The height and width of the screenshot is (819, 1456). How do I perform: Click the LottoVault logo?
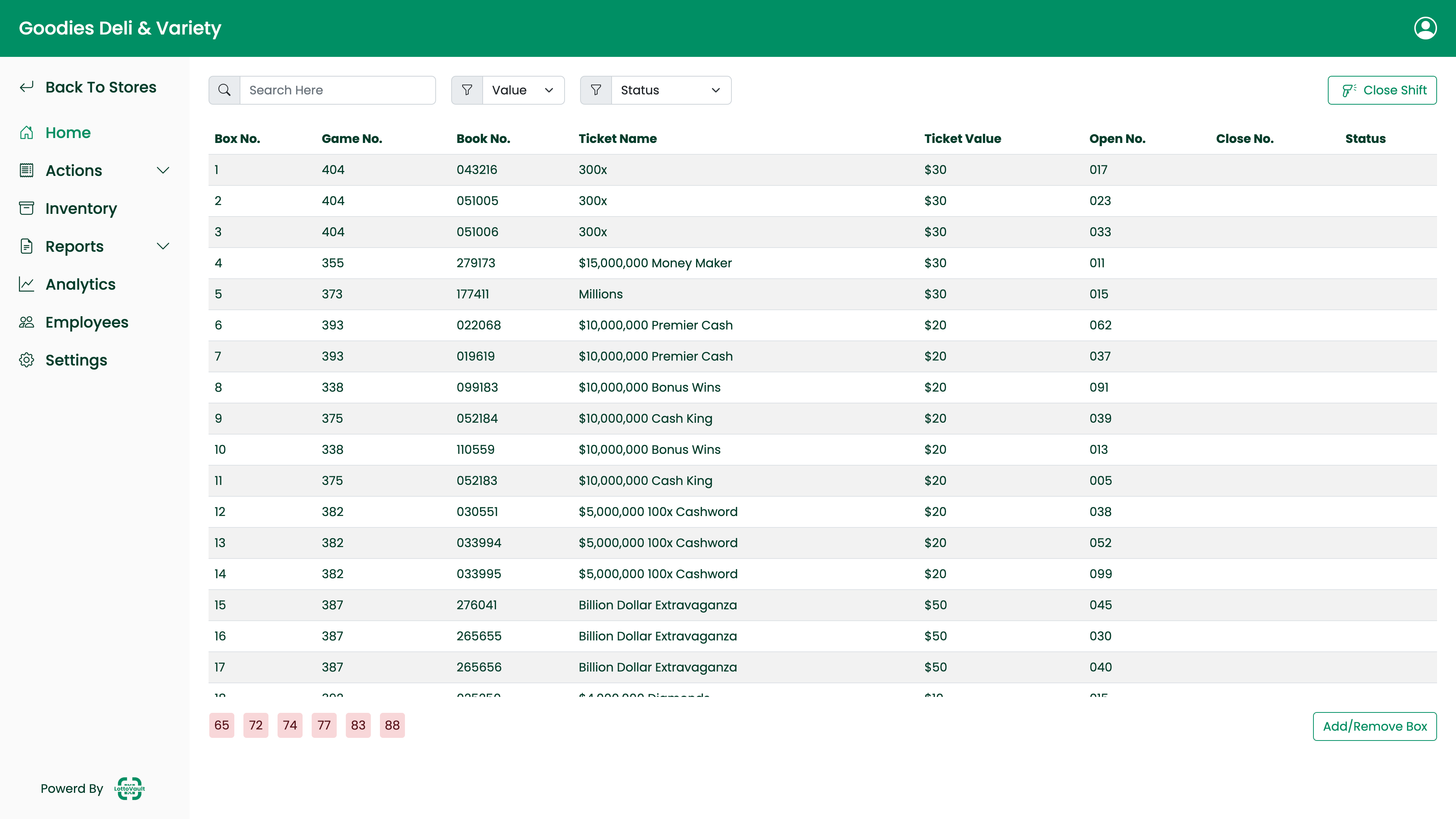[x=129, y=789]
